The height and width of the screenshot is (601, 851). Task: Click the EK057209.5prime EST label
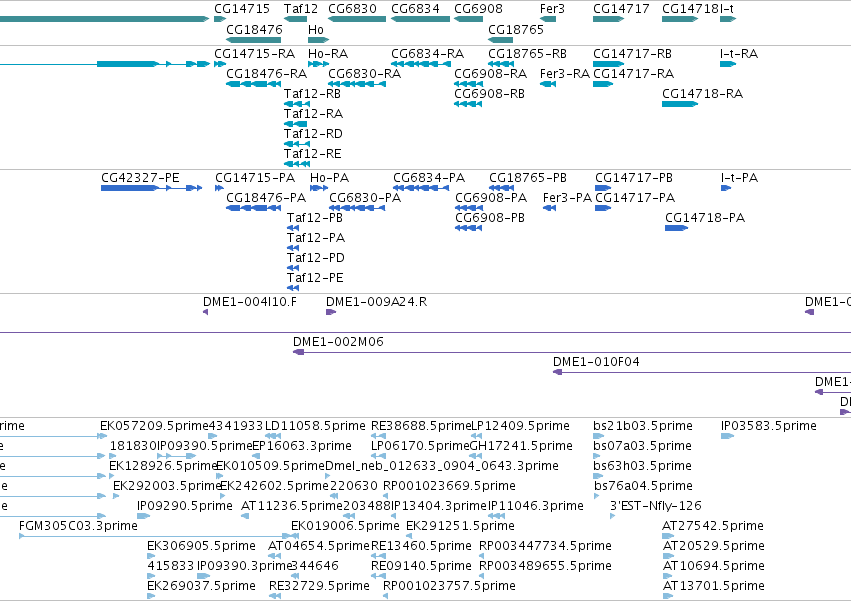(154, 426)
